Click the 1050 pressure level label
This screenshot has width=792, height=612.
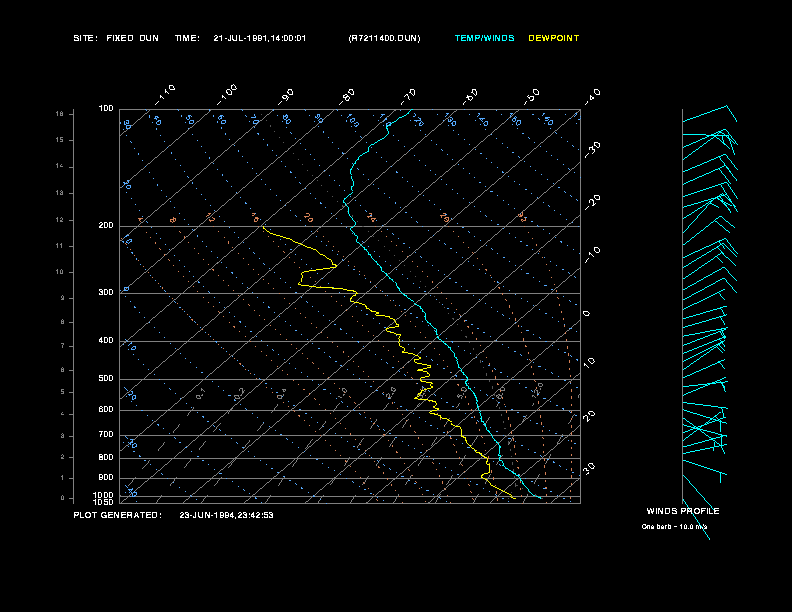(104, 502)
